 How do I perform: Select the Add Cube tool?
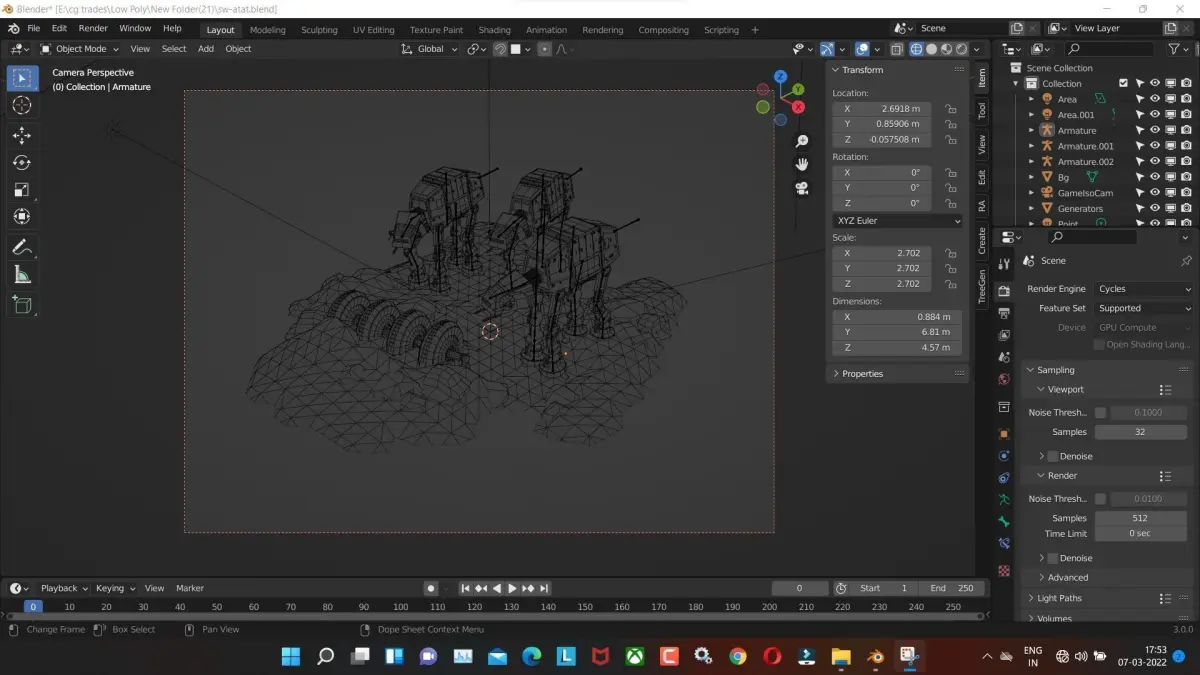tap(22, 305)
